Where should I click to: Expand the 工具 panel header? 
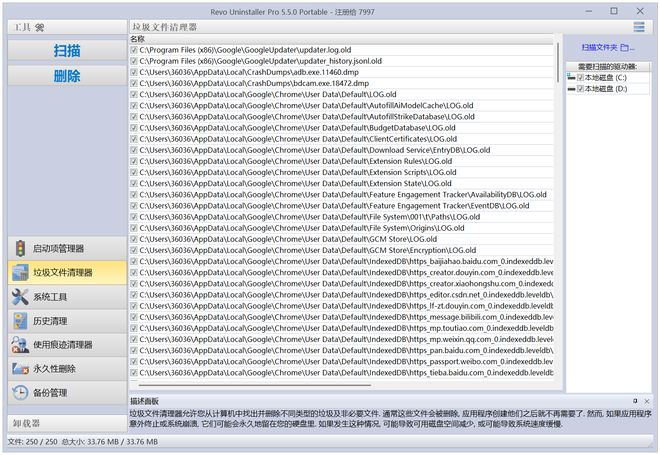pos(67,27)
